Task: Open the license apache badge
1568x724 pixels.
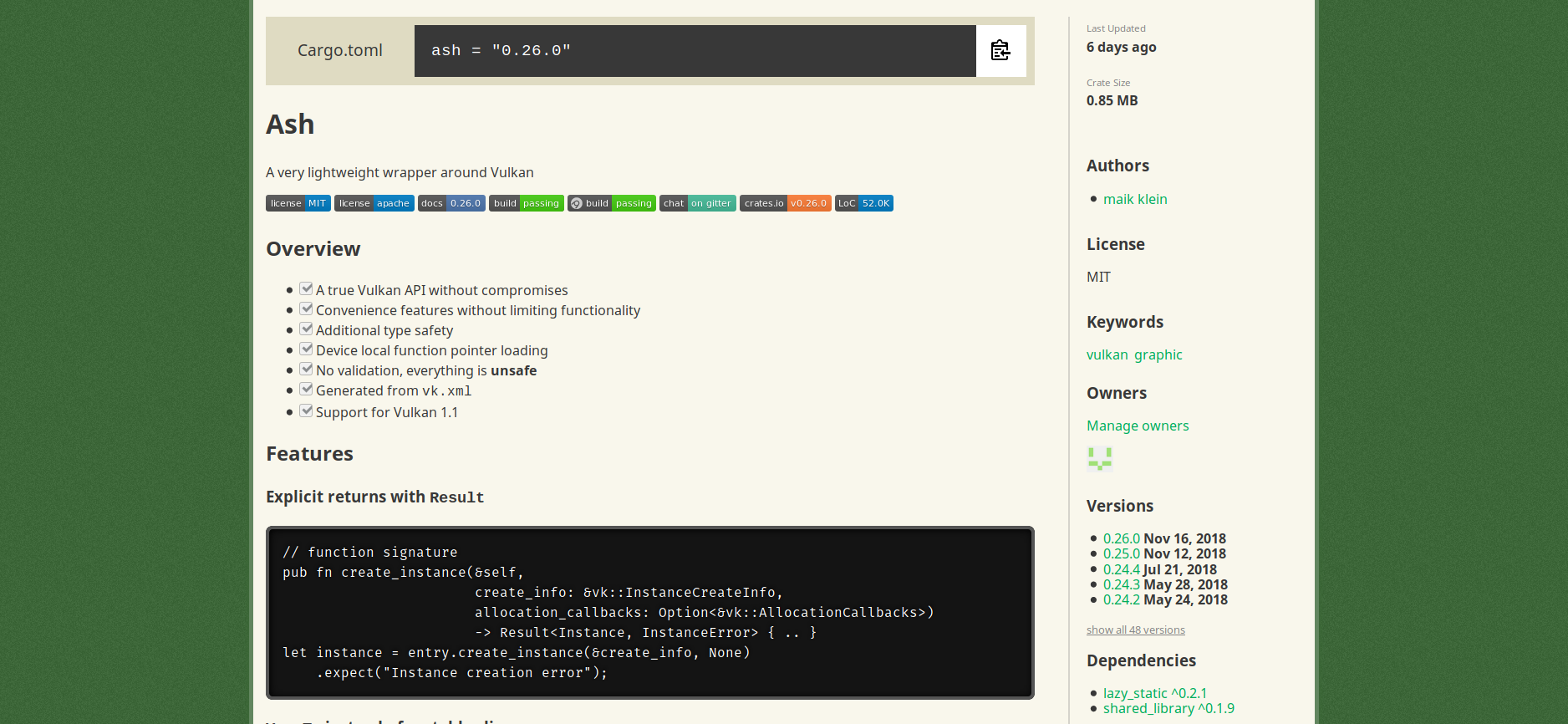Action: (x=374, y=203)
